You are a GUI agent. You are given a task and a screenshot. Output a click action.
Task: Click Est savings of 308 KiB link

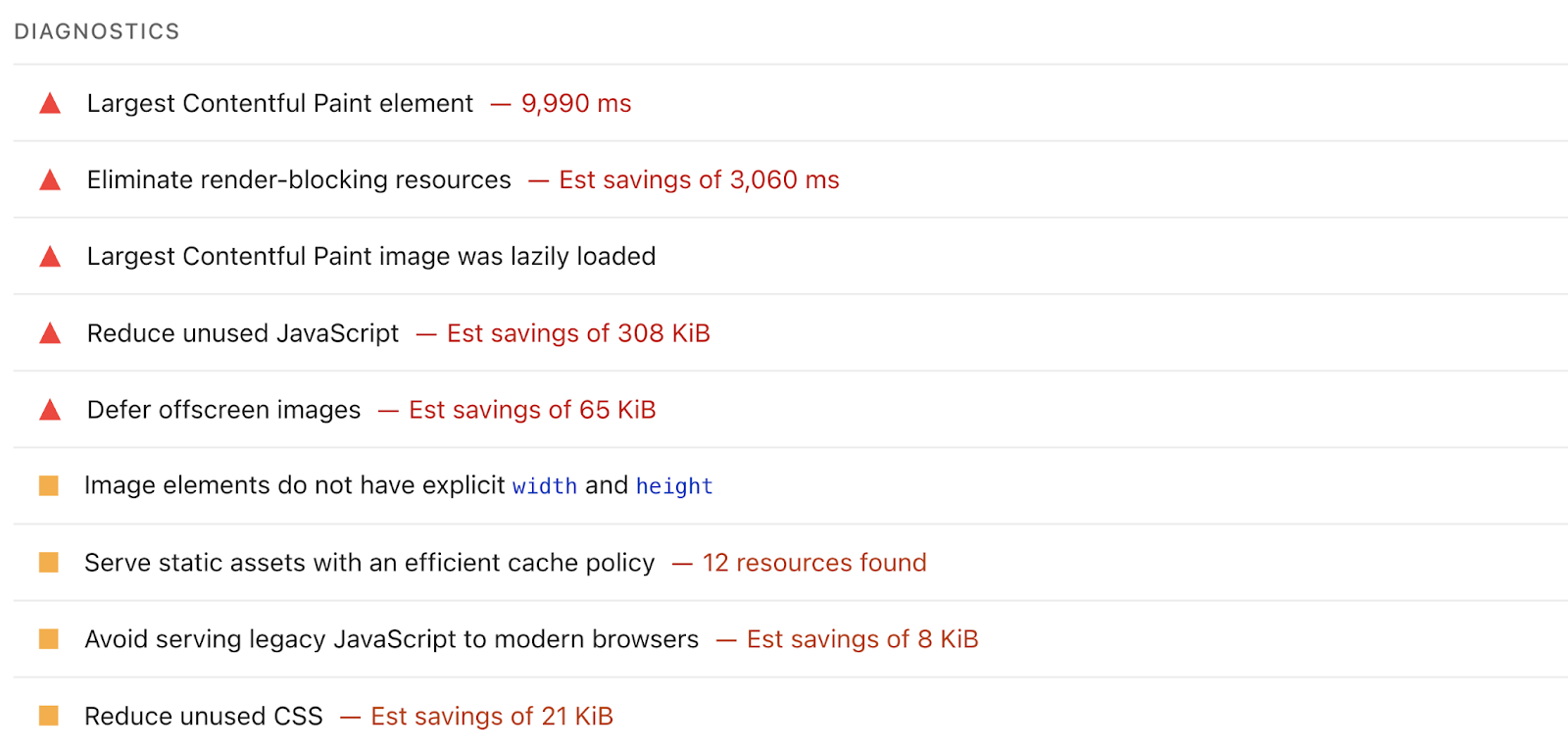[578, 333]
